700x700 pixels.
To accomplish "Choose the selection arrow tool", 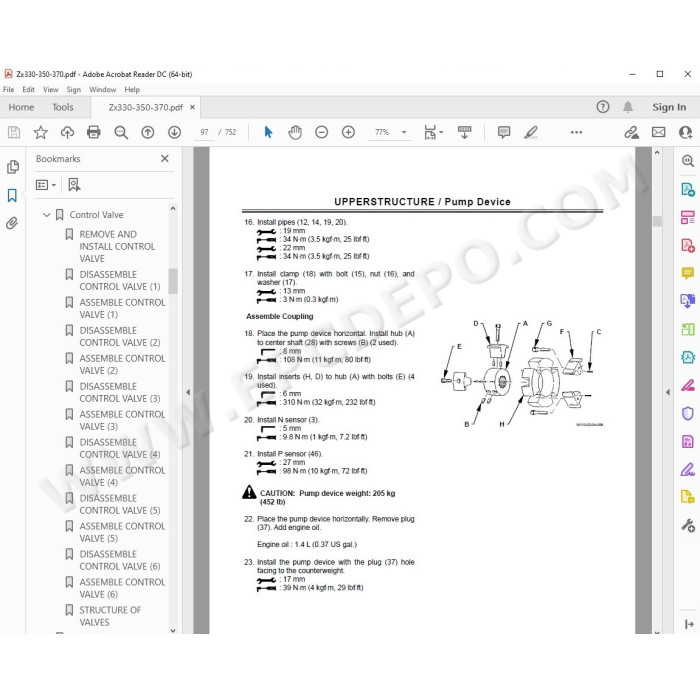I will click(x=268, y=132).
